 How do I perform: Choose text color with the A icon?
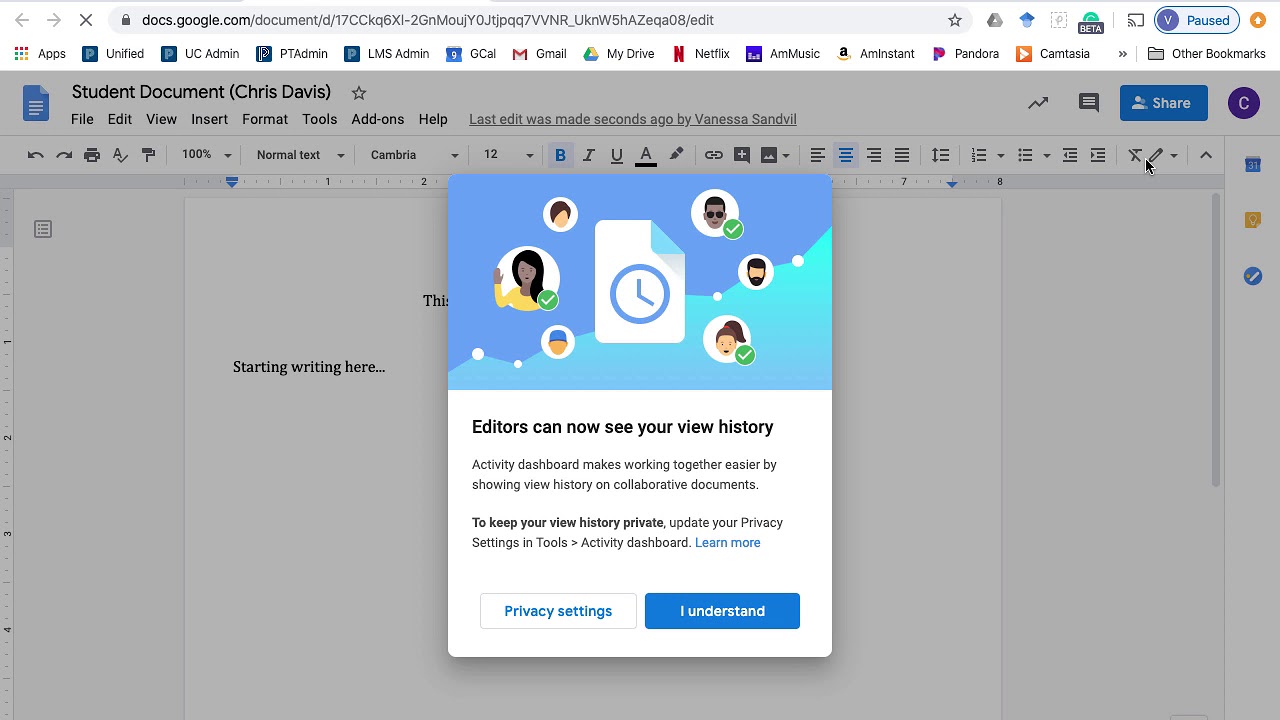click(646, 155)
